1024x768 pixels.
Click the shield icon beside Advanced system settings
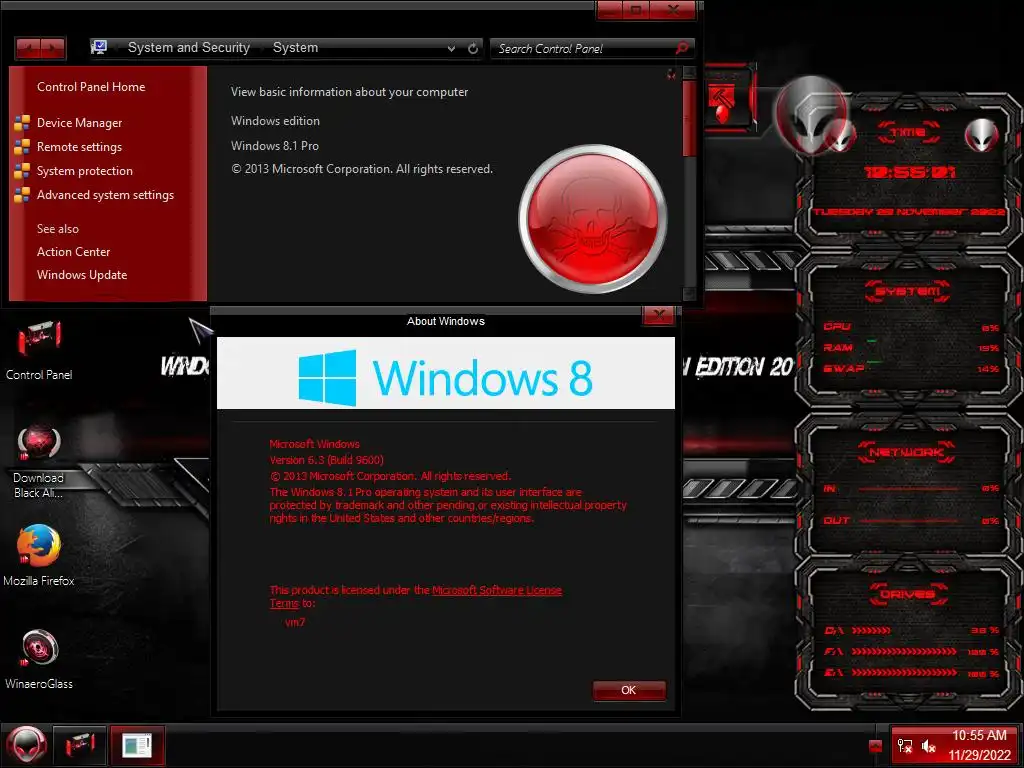(22, 195)
